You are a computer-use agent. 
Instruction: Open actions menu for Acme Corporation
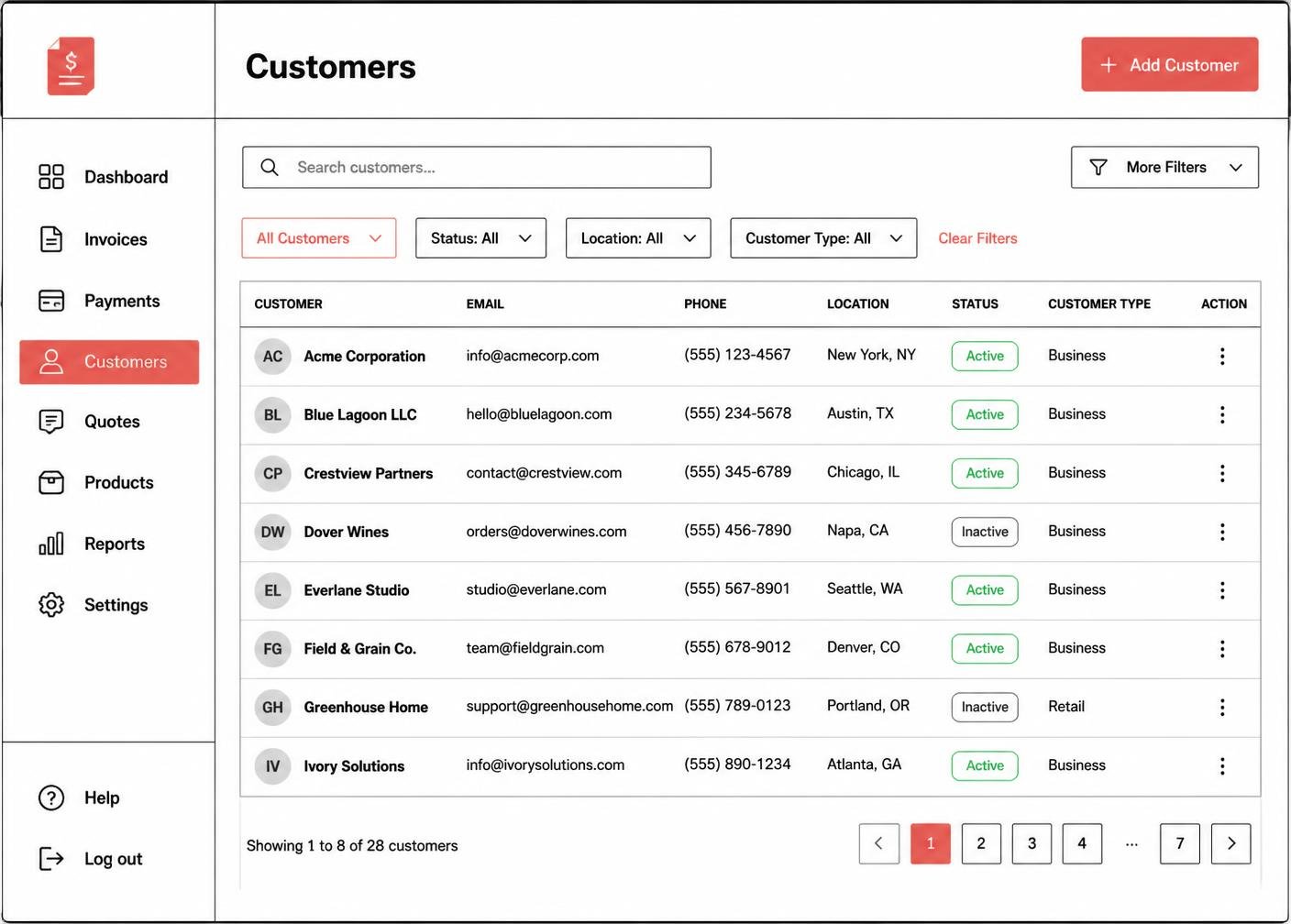[x=1222, y=356]
